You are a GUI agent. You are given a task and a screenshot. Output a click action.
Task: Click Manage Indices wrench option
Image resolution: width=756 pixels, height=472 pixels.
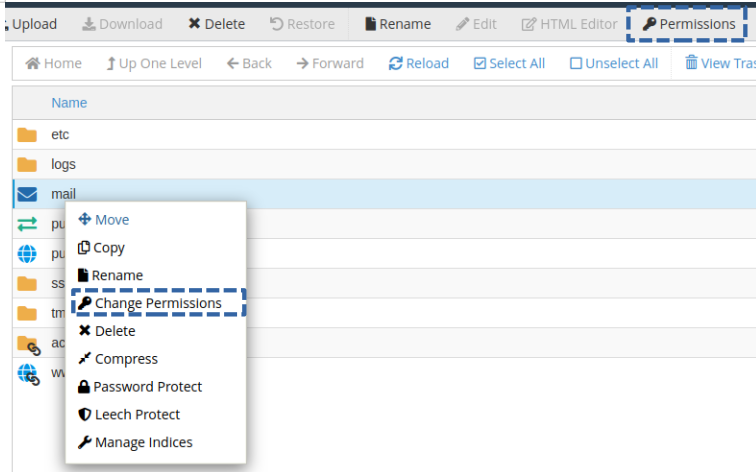click(x=135, y=442)
